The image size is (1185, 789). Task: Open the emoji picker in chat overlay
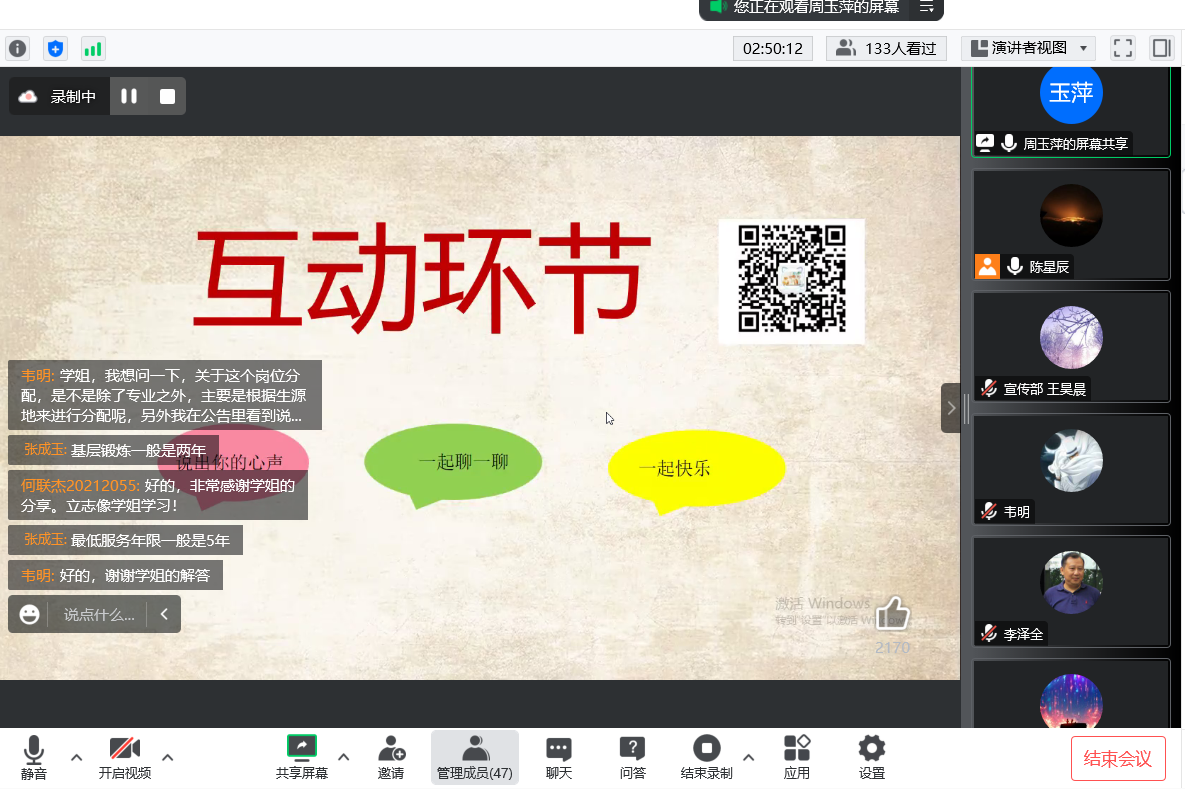tap(30, 614)
